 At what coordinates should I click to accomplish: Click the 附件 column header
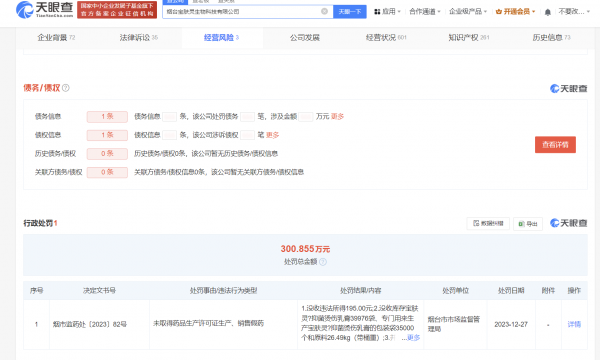548,290
